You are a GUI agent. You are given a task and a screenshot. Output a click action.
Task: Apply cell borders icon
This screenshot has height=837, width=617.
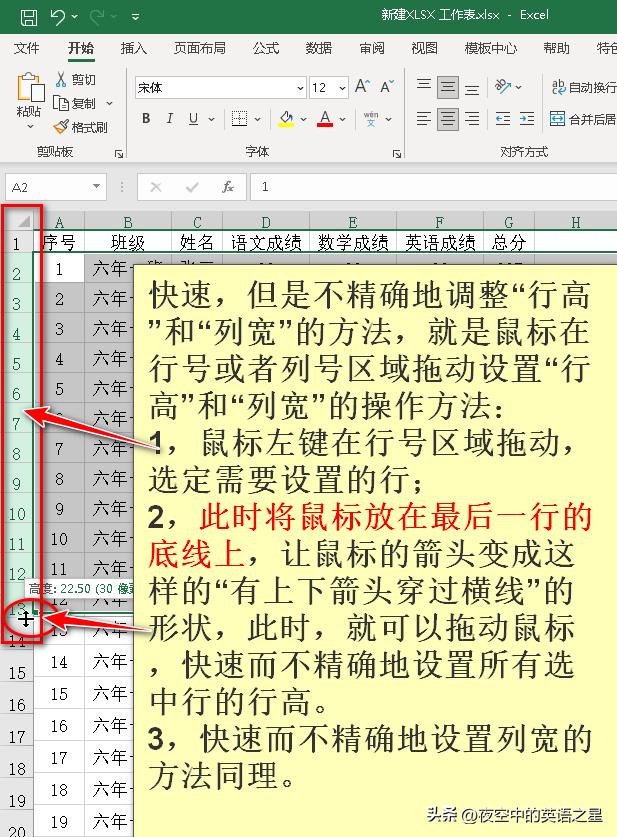pos(239,119)
